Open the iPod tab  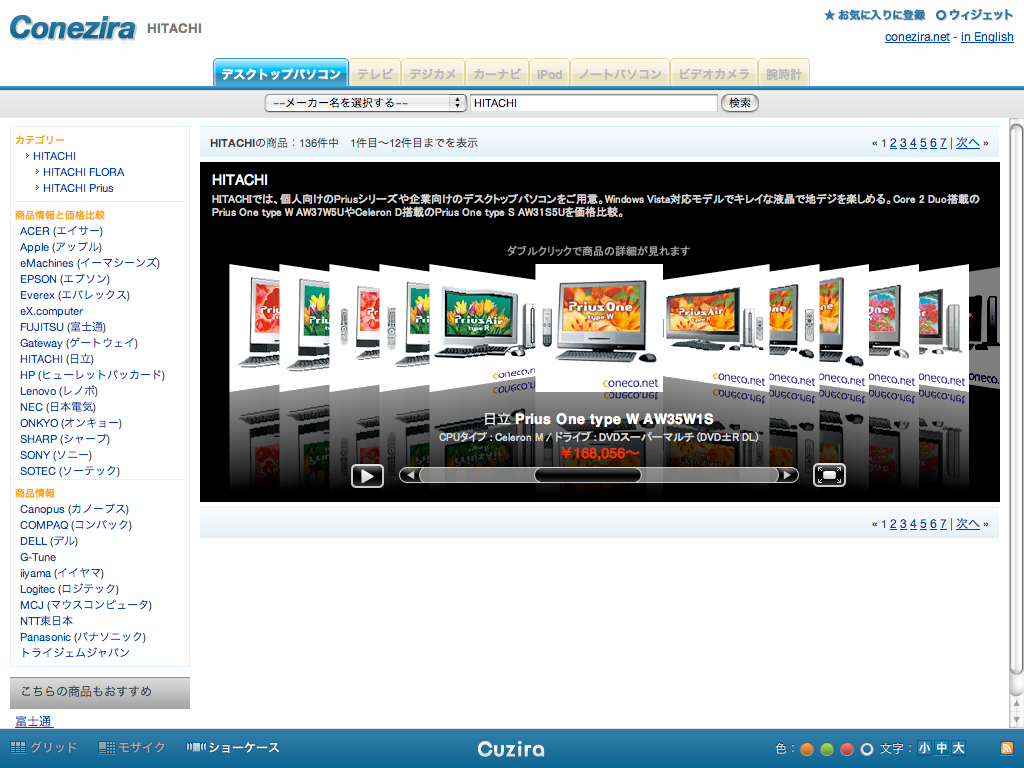[549, 74]
